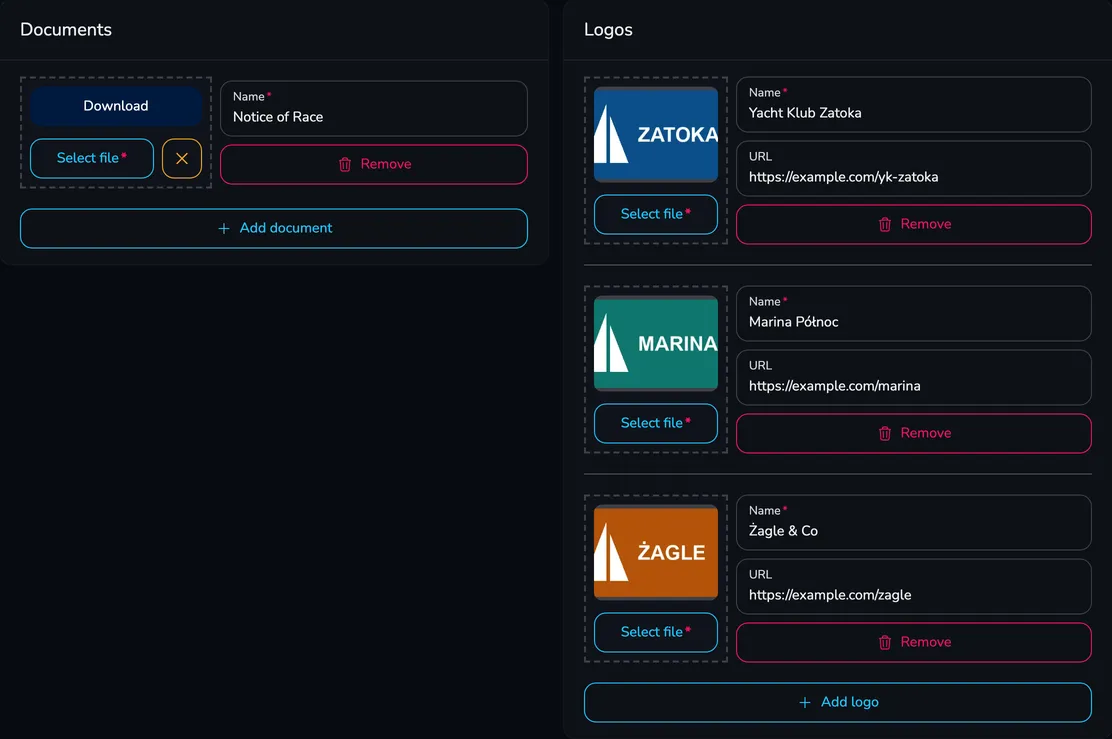The image size is (1112, 739).
Task: Click trash icon in Żagle & Co Remove
Action: (x=884, y=643)
